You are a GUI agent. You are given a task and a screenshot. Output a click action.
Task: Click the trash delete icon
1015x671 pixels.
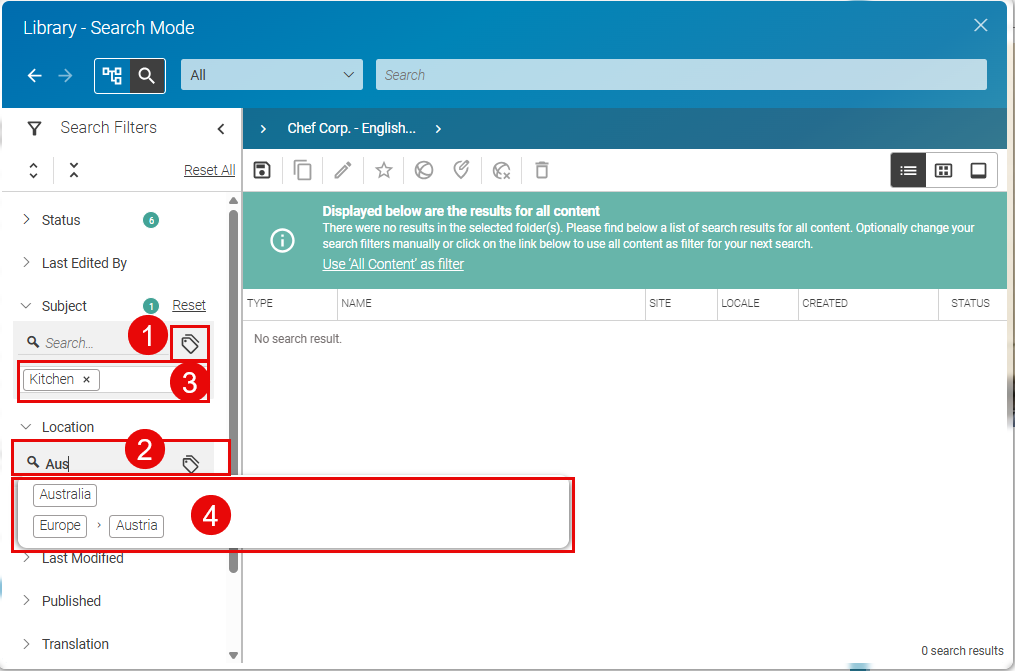point(541,170)
